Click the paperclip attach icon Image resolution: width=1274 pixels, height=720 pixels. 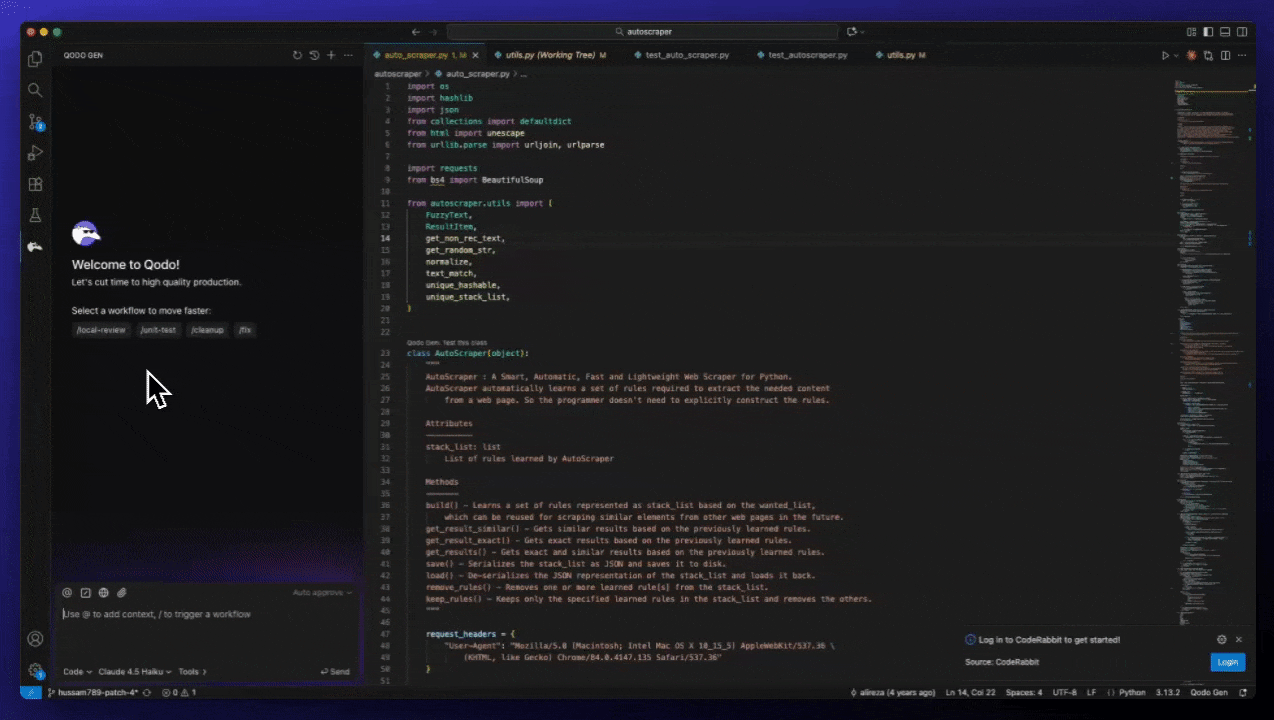(x=122, y=592)
